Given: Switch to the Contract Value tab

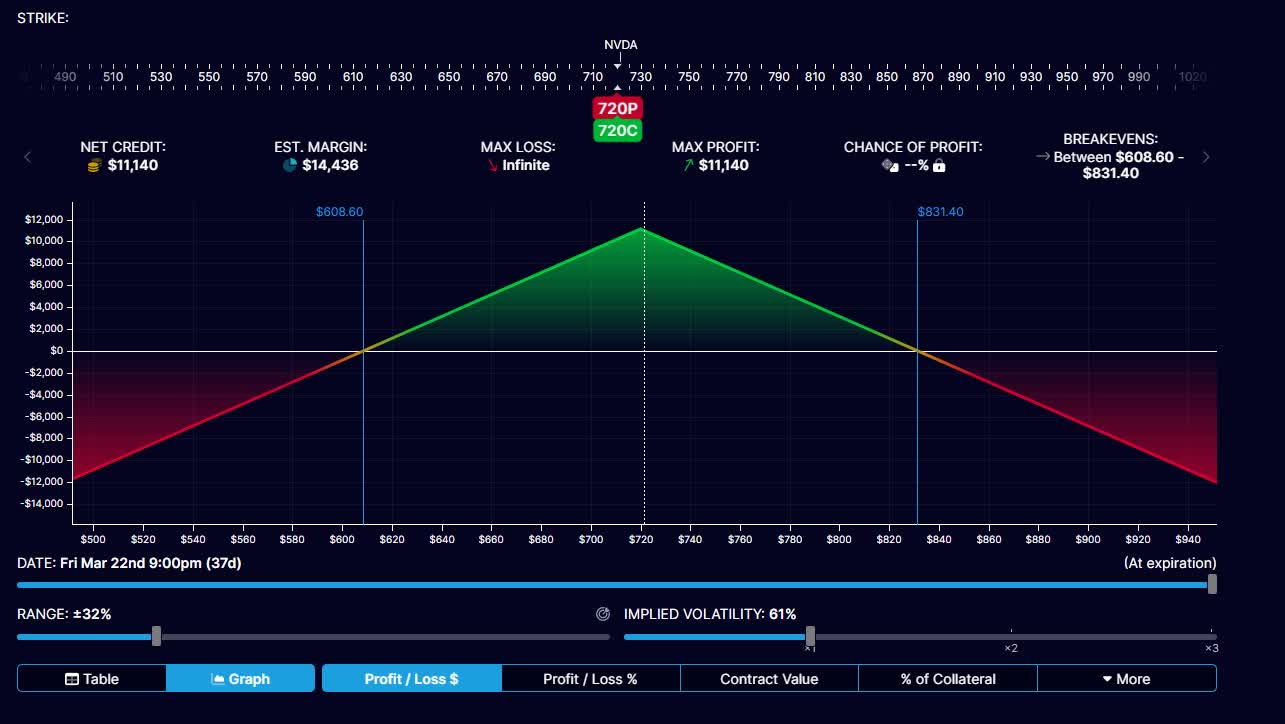Looking at the screenshot, I should click(x=769, y=679).
